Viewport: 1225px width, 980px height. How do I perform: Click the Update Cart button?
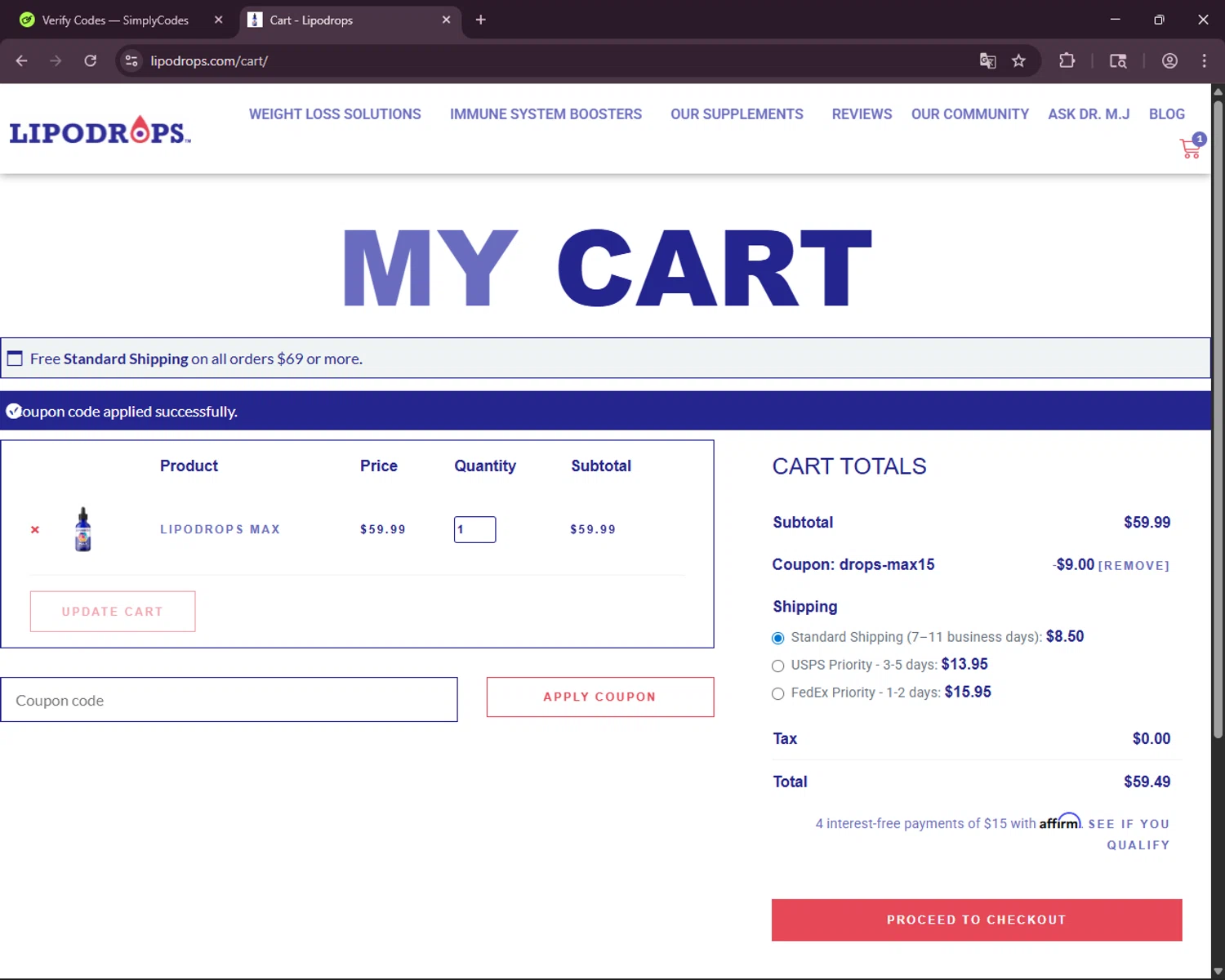tap(113, 611)
